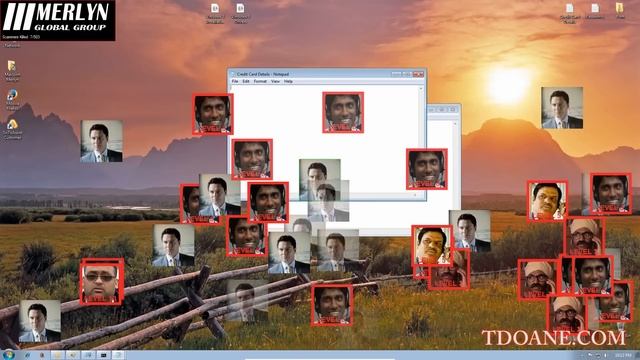Viewport: 640px width, 360px height.
Task: Click the lone businessman photo over the left mountains
Action: [102, 141]
